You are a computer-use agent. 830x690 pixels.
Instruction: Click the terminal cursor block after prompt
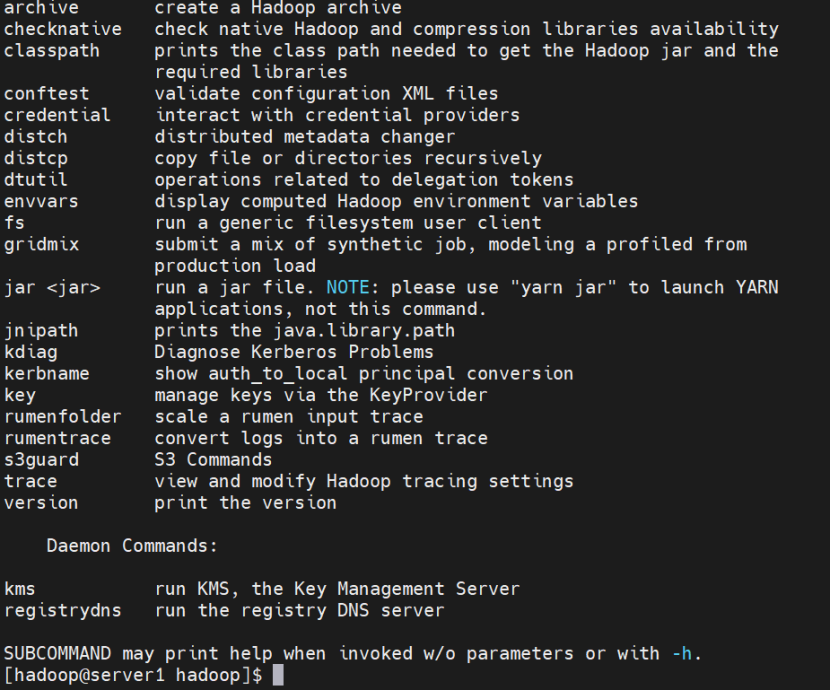[278, 675]
